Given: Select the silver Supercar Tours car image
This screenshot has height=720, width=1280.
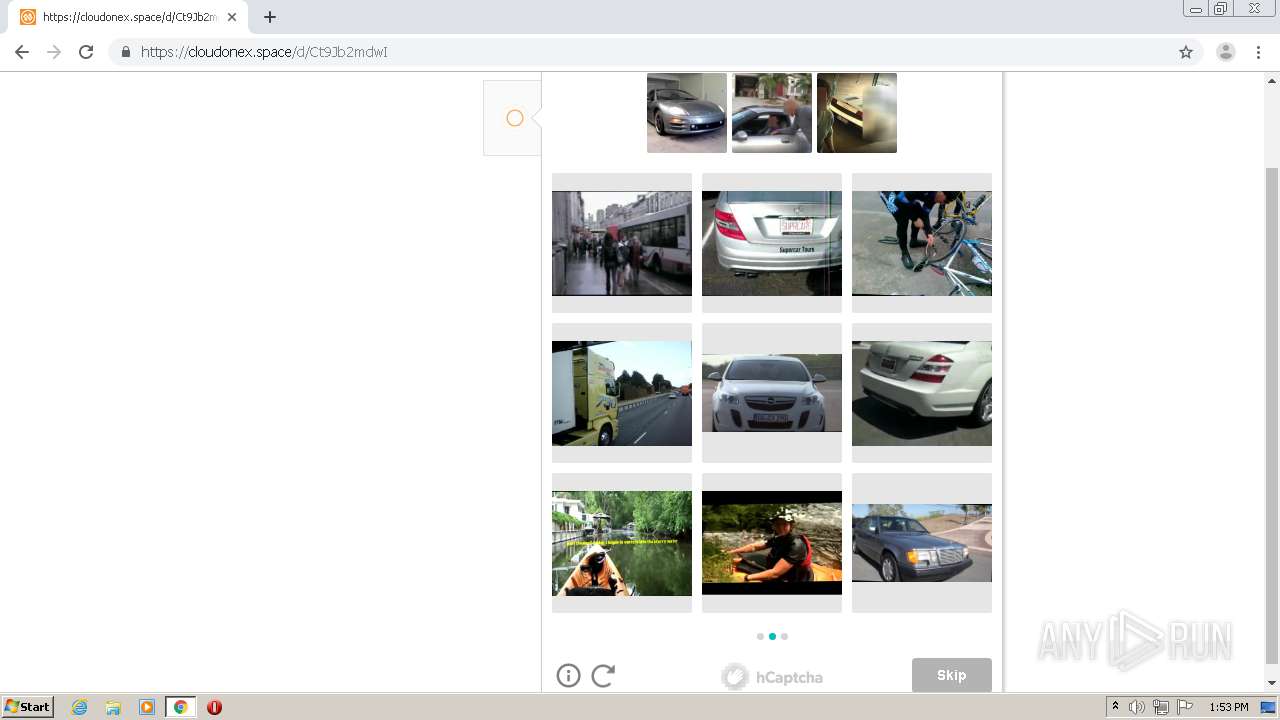Looking at the screenshot, I should [772, 243].
